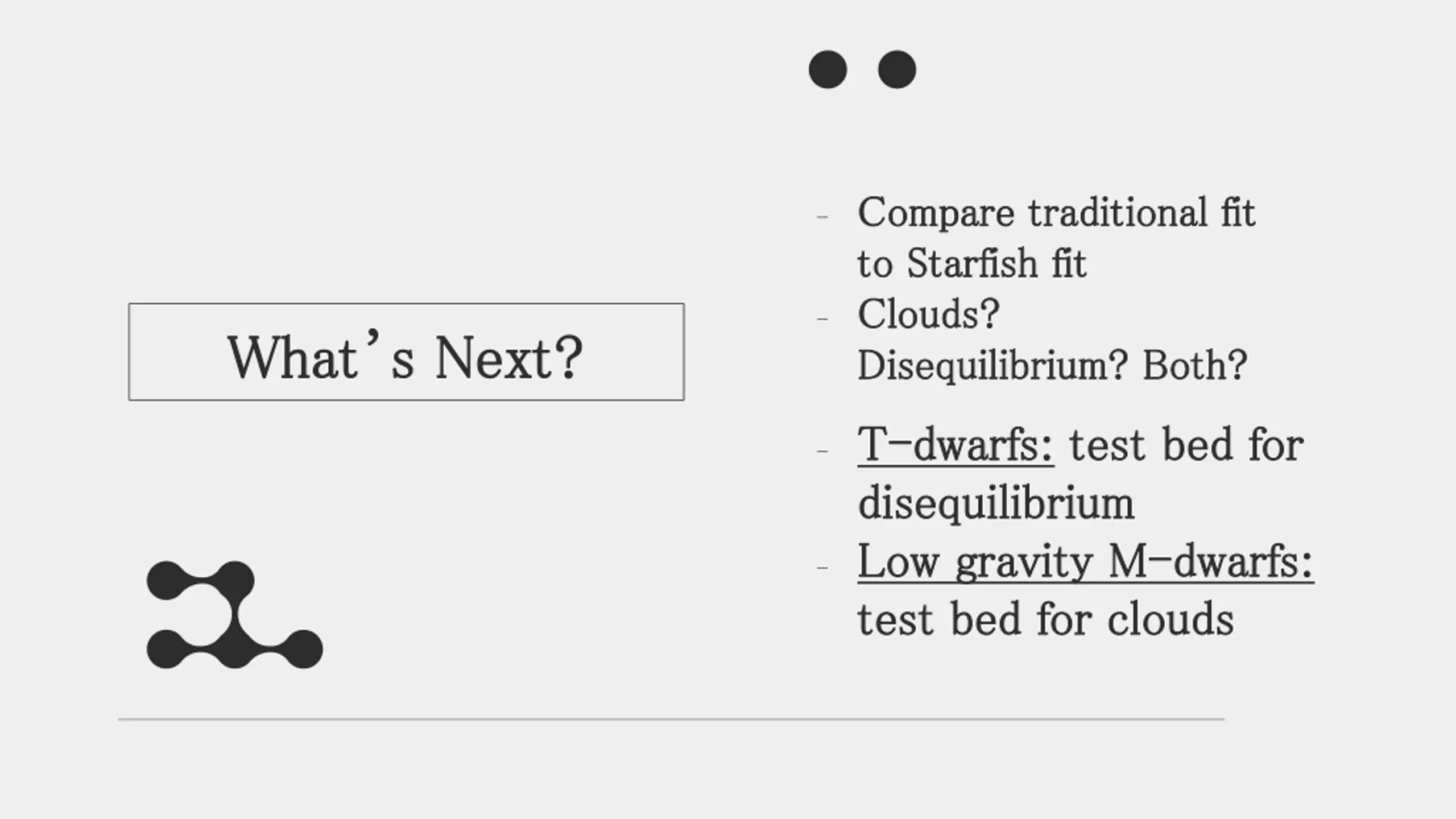This screenshot has width=1456, height=819.
Task: Click the word 'Both?' in the second bullet
Action: point(1195,365)
